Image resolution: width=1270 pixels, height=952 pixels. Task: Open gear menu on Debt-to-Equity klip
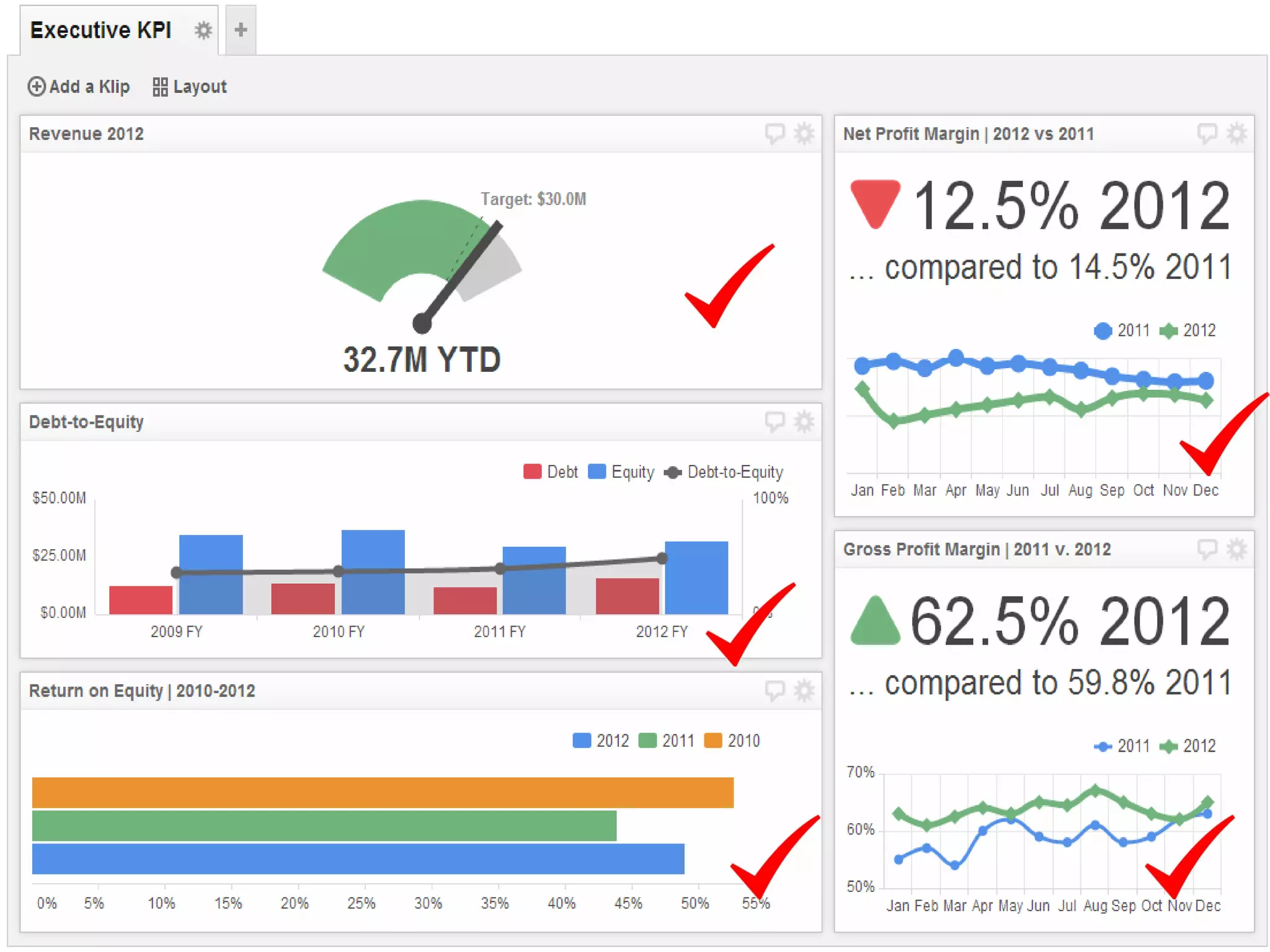pyautogui.click(x=804, y=421)
